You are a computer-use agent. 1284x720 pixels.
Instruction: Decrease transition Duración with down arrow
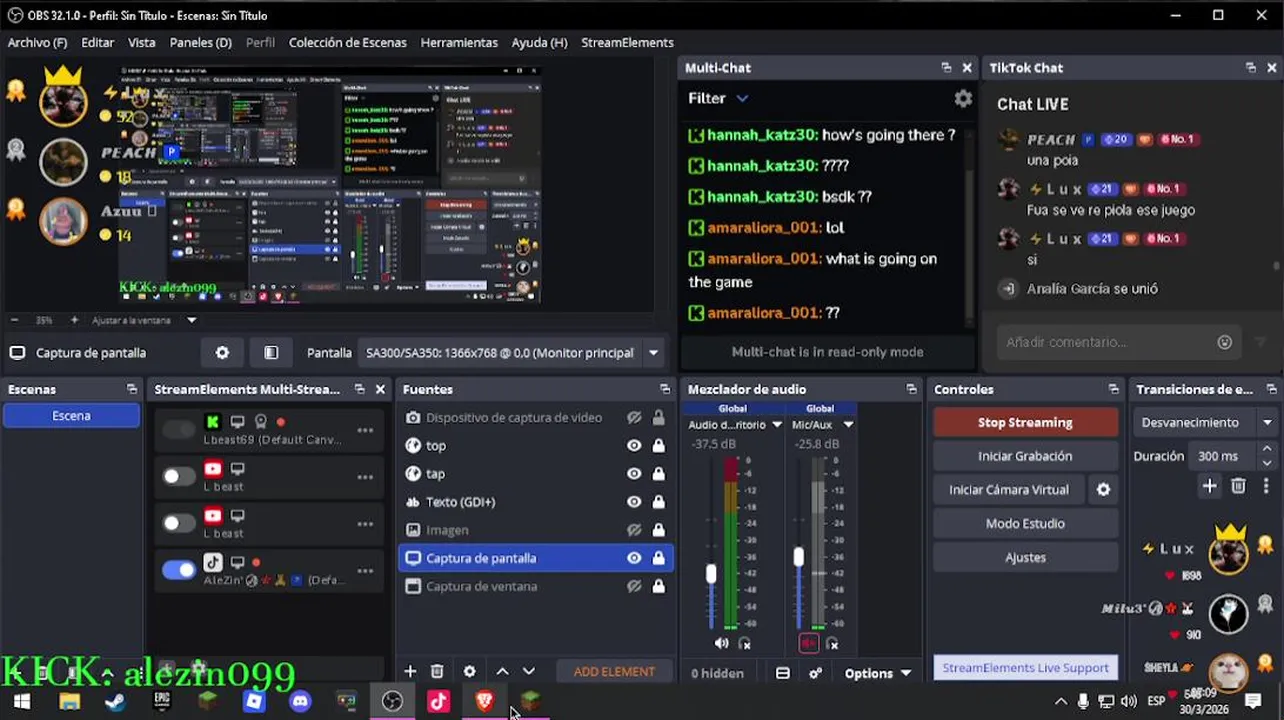(1267, 462)
